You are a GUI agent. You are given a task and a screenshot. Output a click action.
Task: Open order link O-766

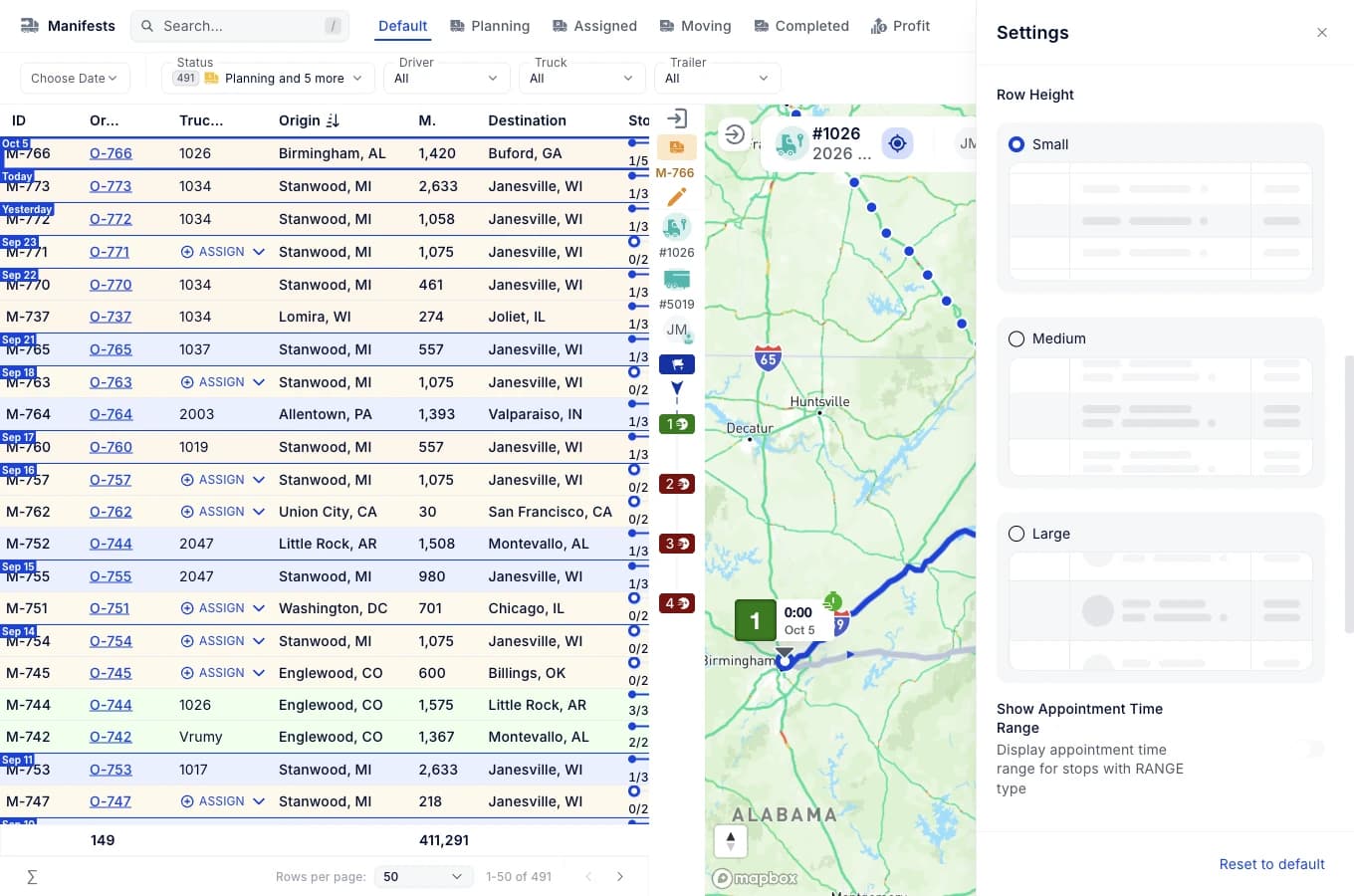click(111, 154)
